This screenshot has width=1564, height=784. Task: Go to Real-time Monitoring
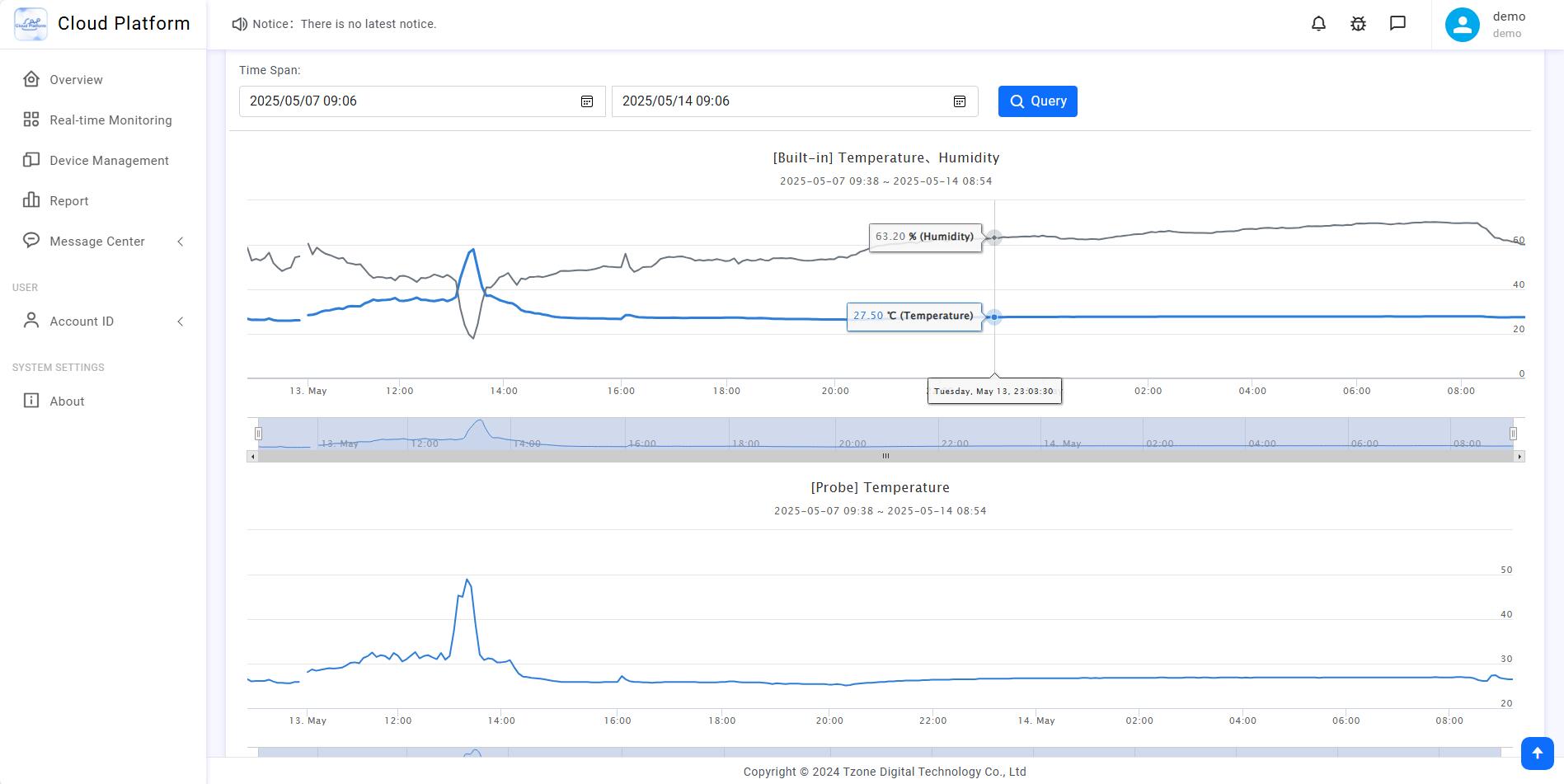[110, 120]
